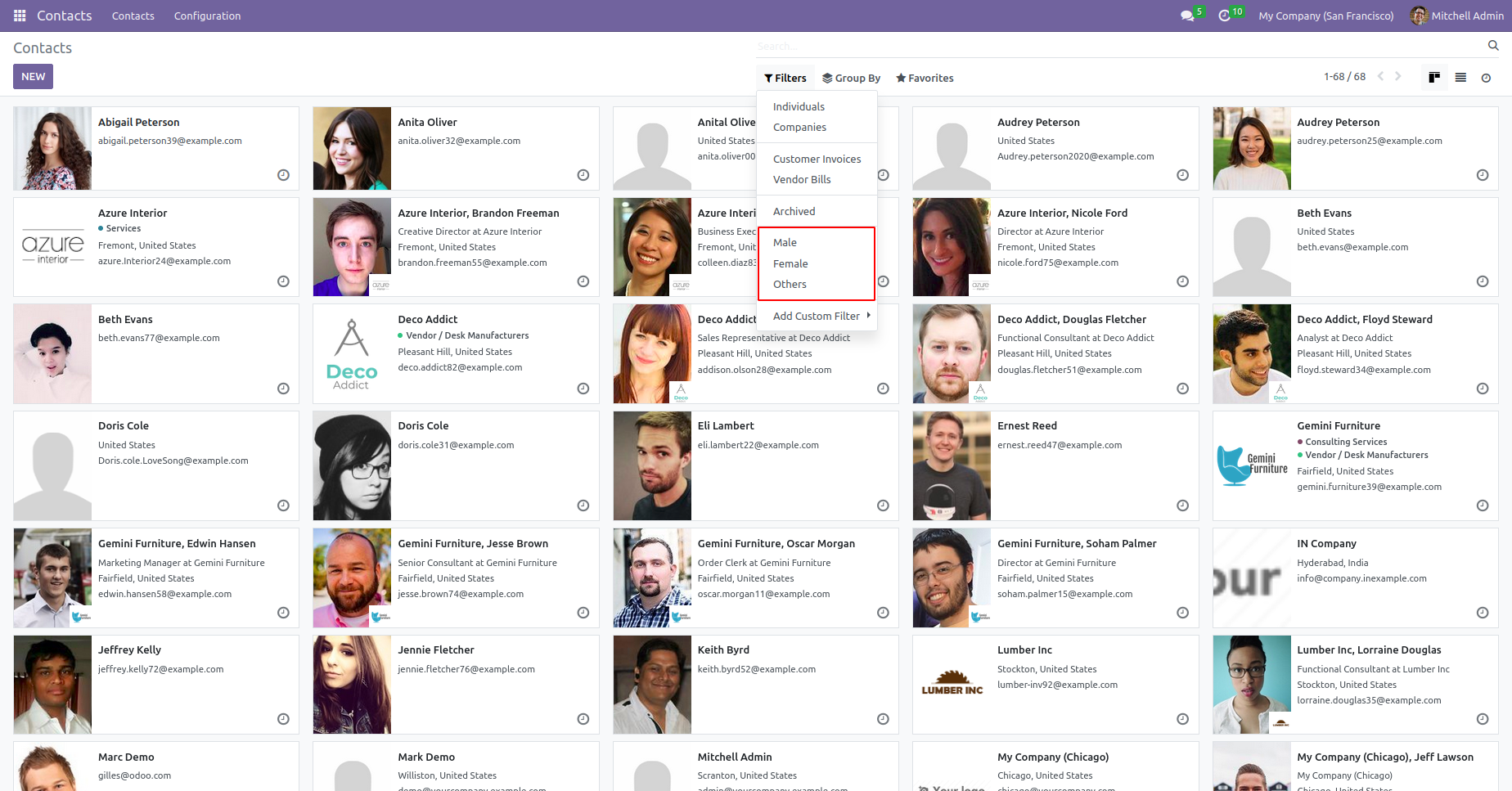This screenshot has width=1512, height=791.
Task: Switch to List view
Action: 1460,78
